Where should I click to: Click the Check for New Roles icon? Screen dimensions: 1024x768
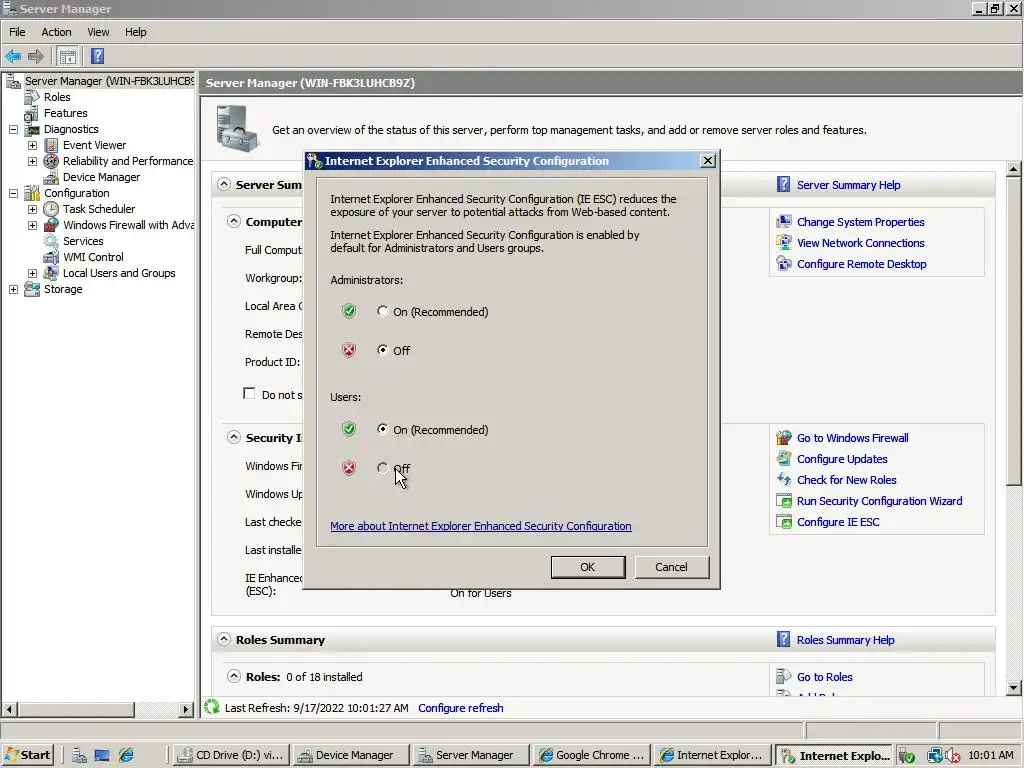point(784,479)
